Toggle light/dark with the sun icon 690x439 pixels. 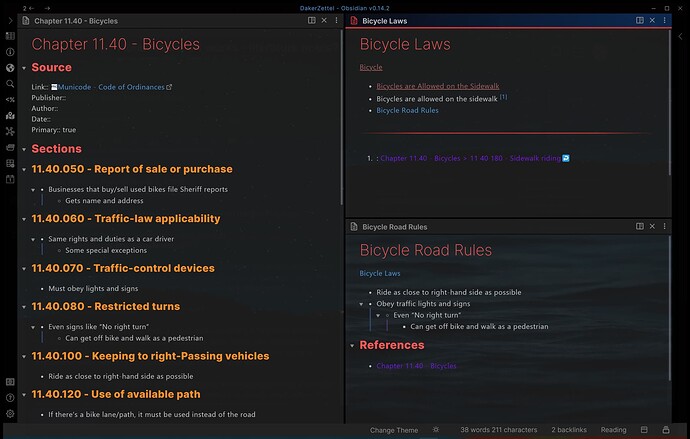[436, 430]
